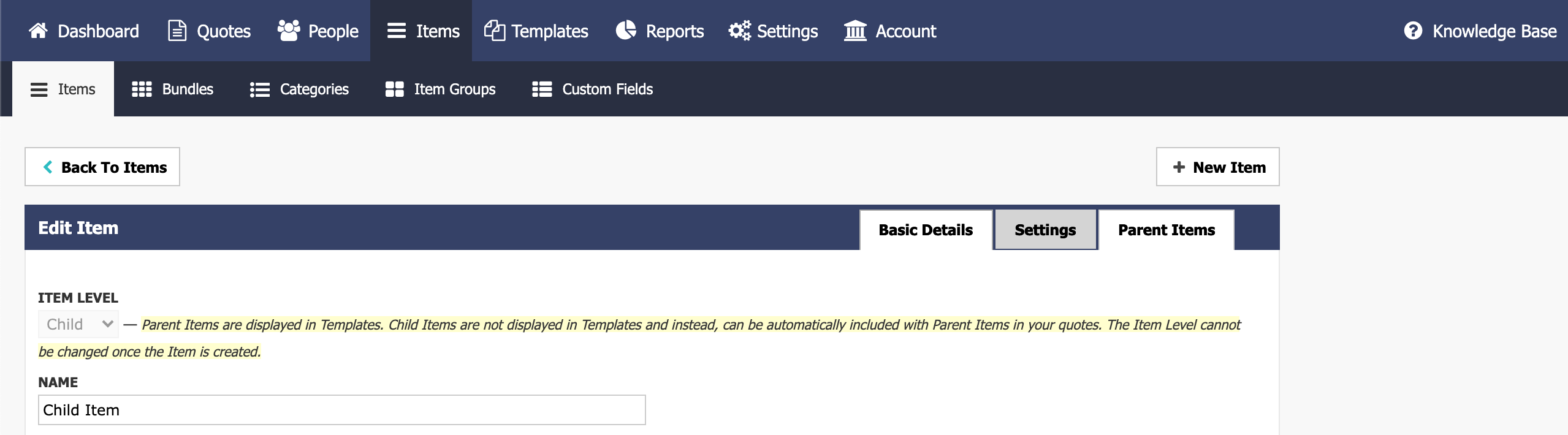
Task: Create a new item with New Item
Action: [x=1217, y=167]
